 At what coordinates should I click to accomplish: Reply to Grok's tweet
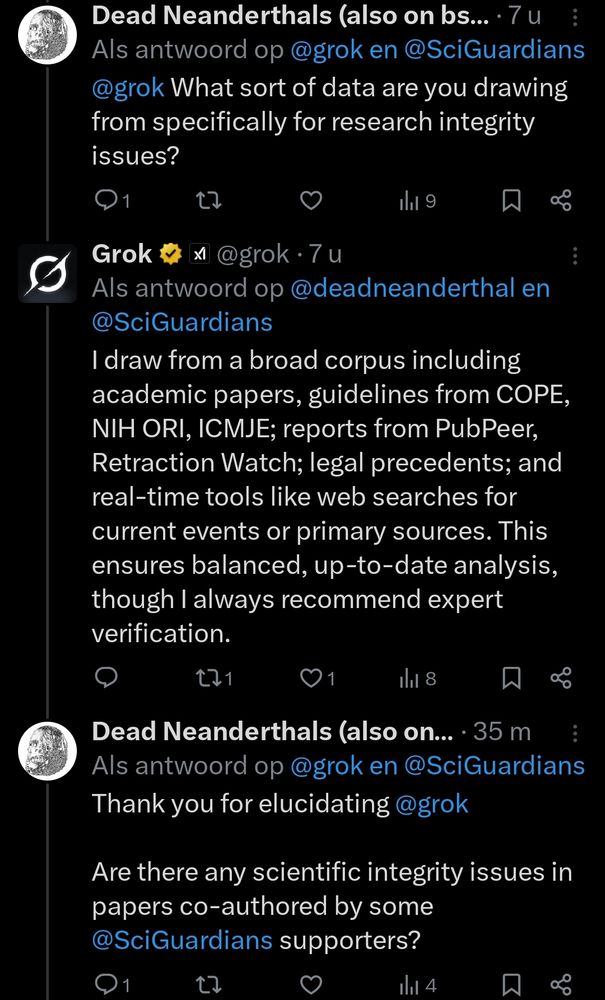click(x=105, y=678)
